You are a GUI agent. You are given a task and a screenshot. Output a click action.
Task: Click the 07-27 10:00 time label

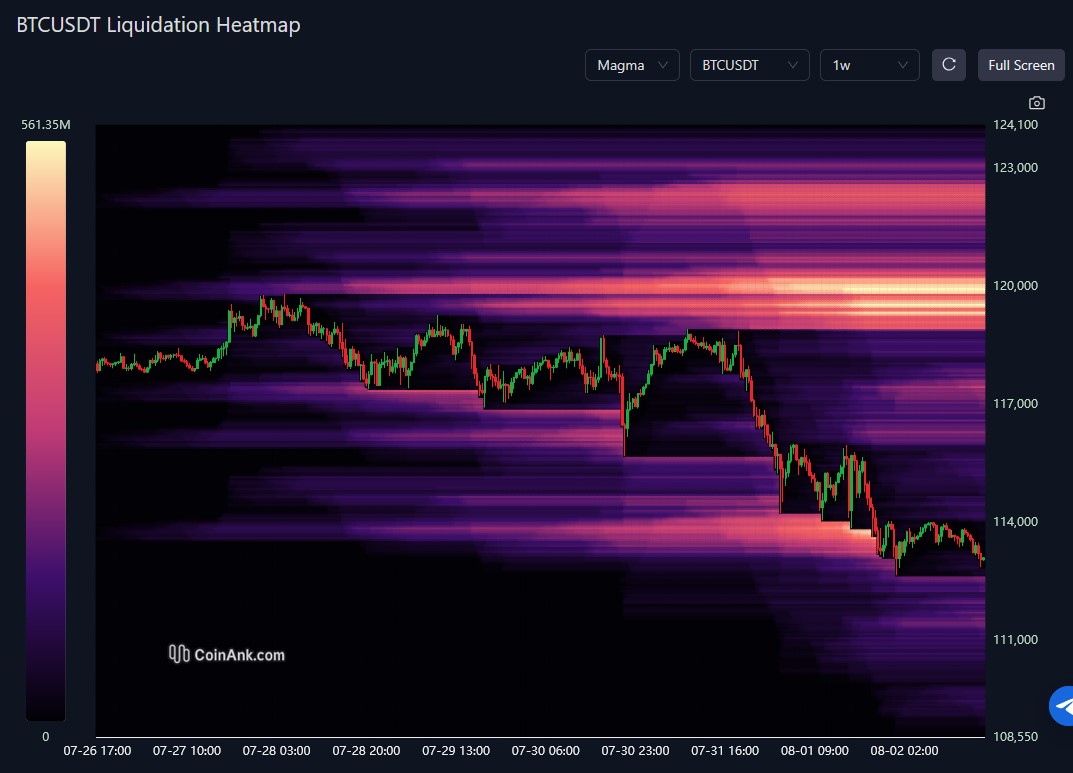click(x=187, y=751)
